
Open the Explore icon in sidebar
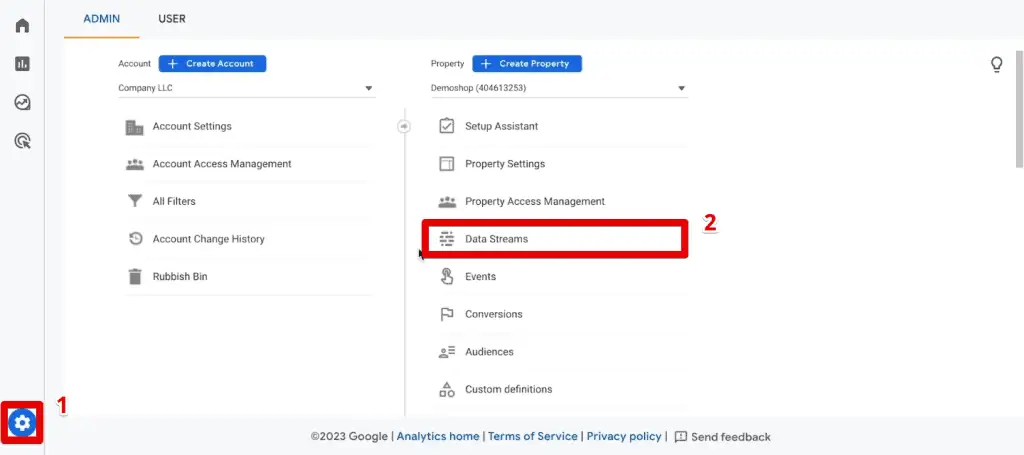point(22,102)
